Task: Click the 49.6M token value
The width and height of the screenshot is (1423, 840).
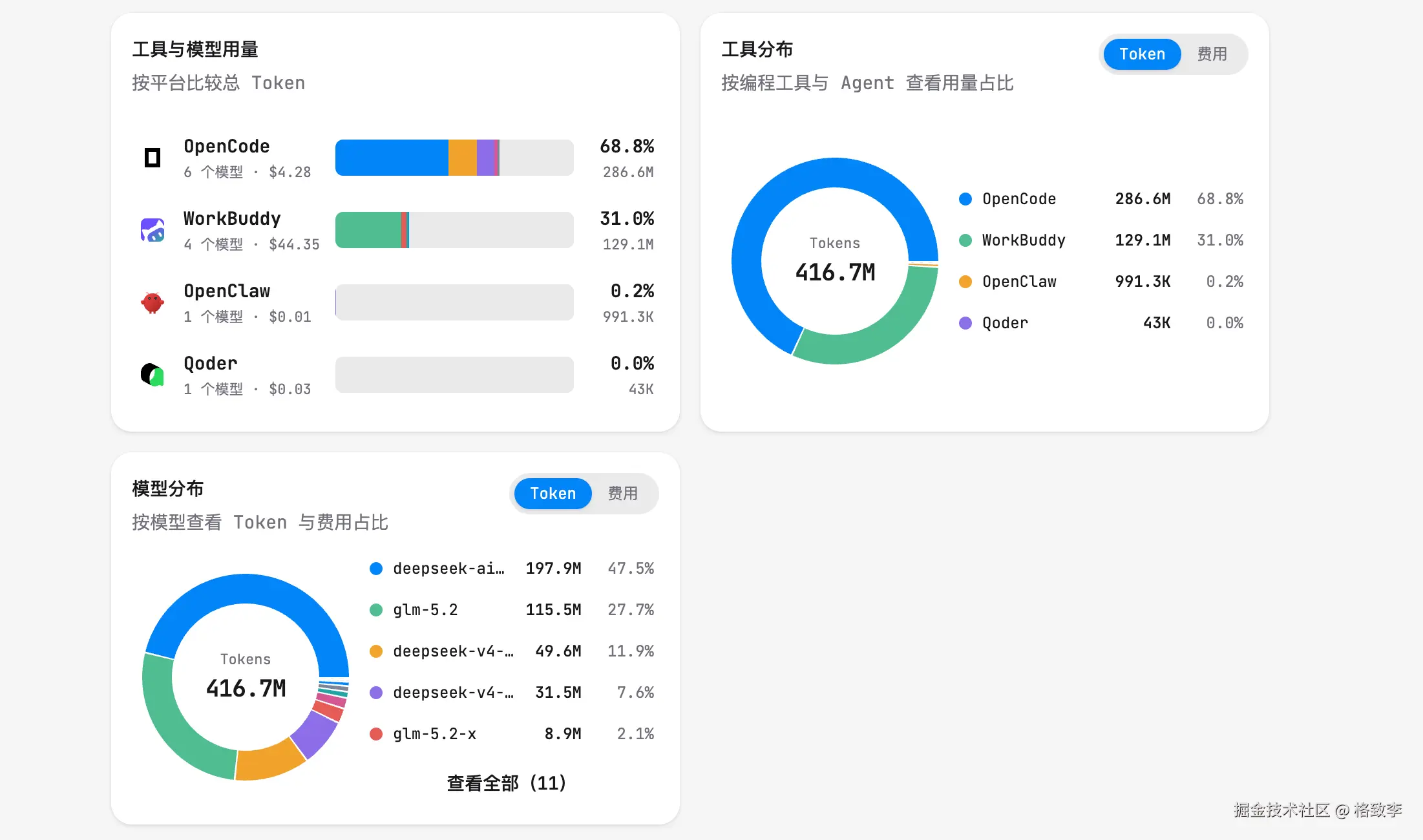Action: (558, 651)
